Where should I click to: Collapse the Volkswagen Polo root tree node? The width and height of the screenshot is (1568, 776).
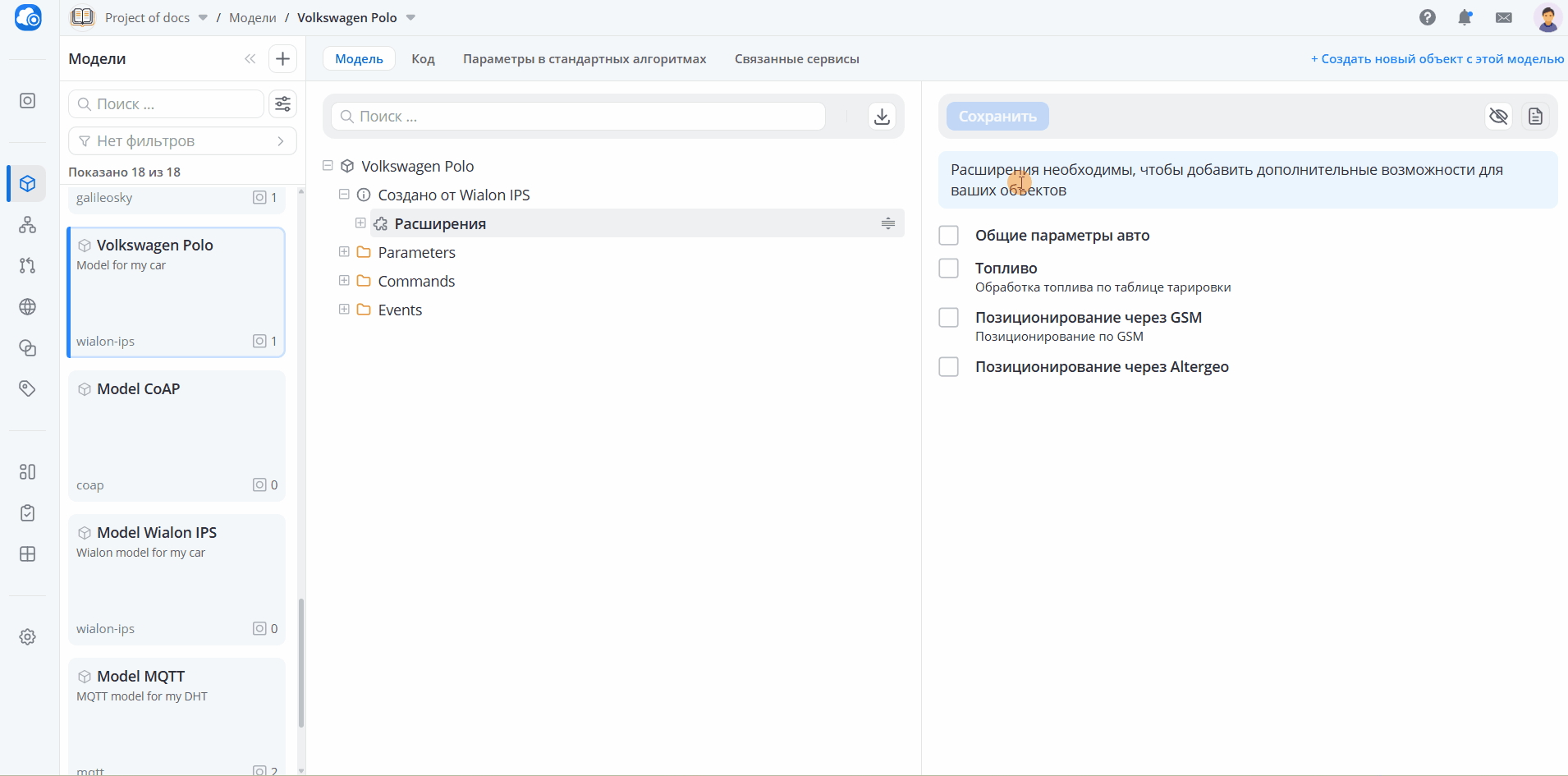pyautogui.click(x=328, y=166)
